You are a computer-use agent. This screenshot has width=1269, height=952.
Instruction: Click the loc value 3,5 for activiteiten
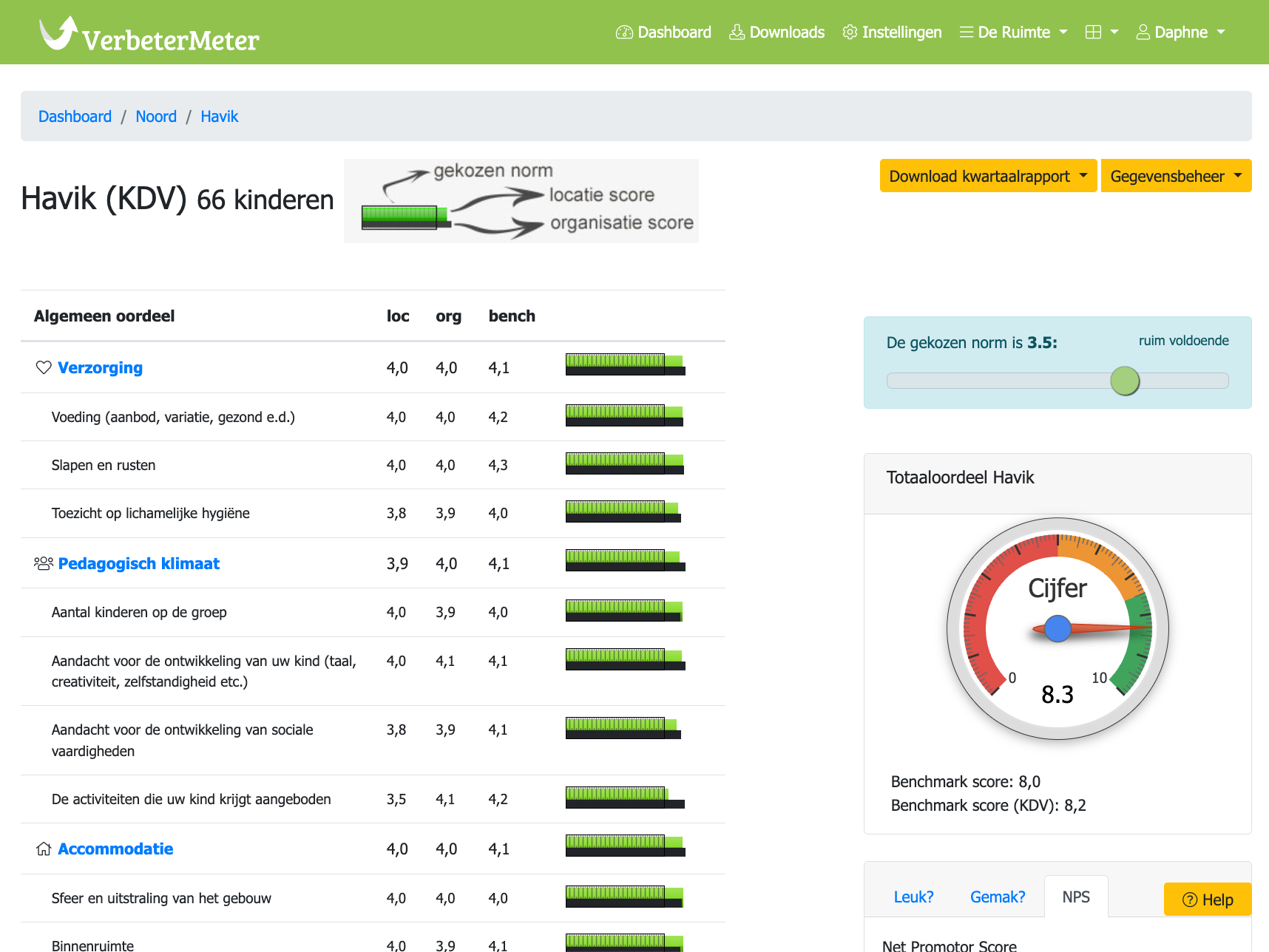[396, 799]
